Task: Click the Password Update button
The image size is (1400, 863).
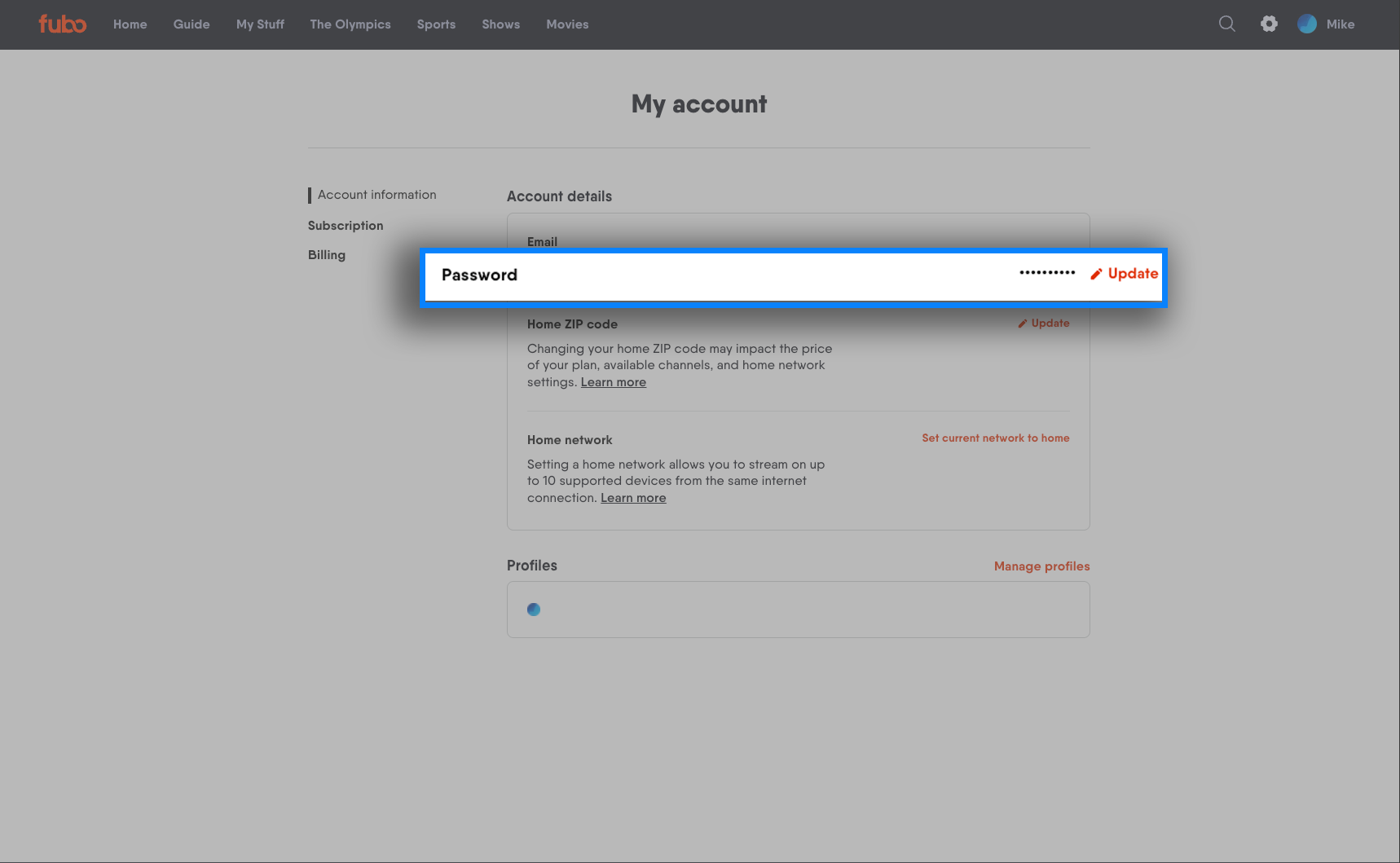Action: [1125, 274]
